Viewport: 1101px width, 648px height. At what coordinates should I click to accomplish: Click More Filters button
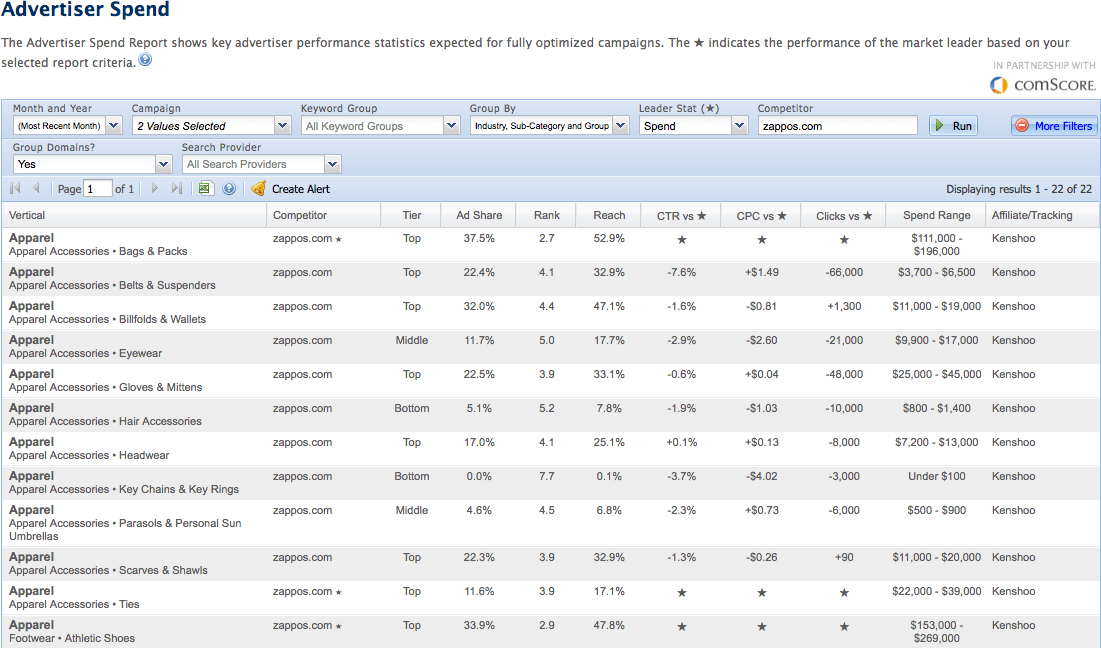1054,126
